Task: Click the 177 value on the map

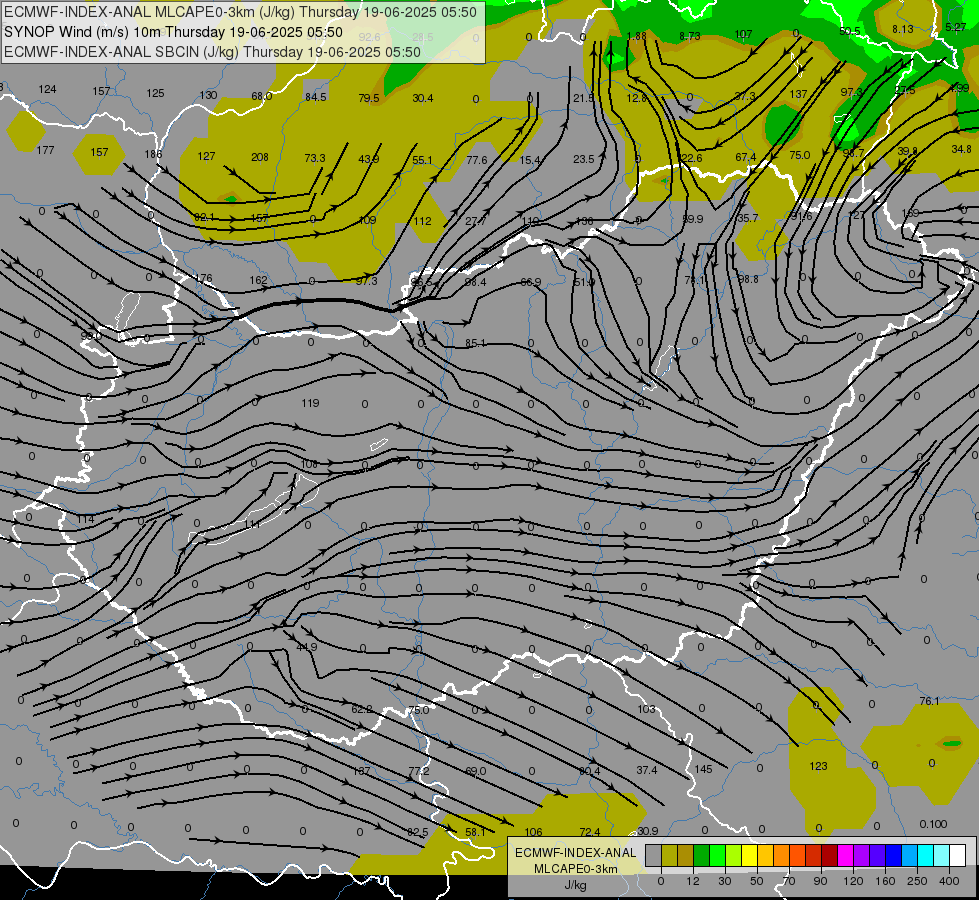Action: [45, 150]
